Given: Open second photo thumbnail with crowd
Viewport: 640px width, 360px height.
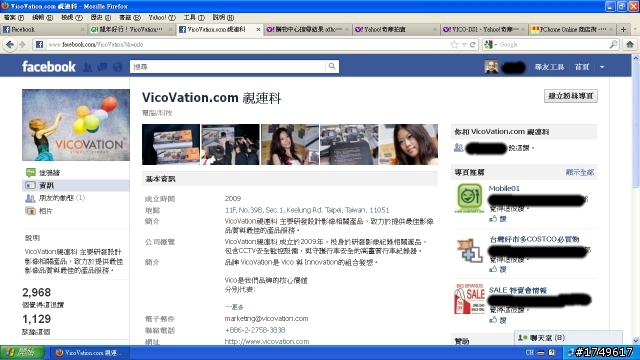Looking at the screenshot, I should [x=230, y=144].
